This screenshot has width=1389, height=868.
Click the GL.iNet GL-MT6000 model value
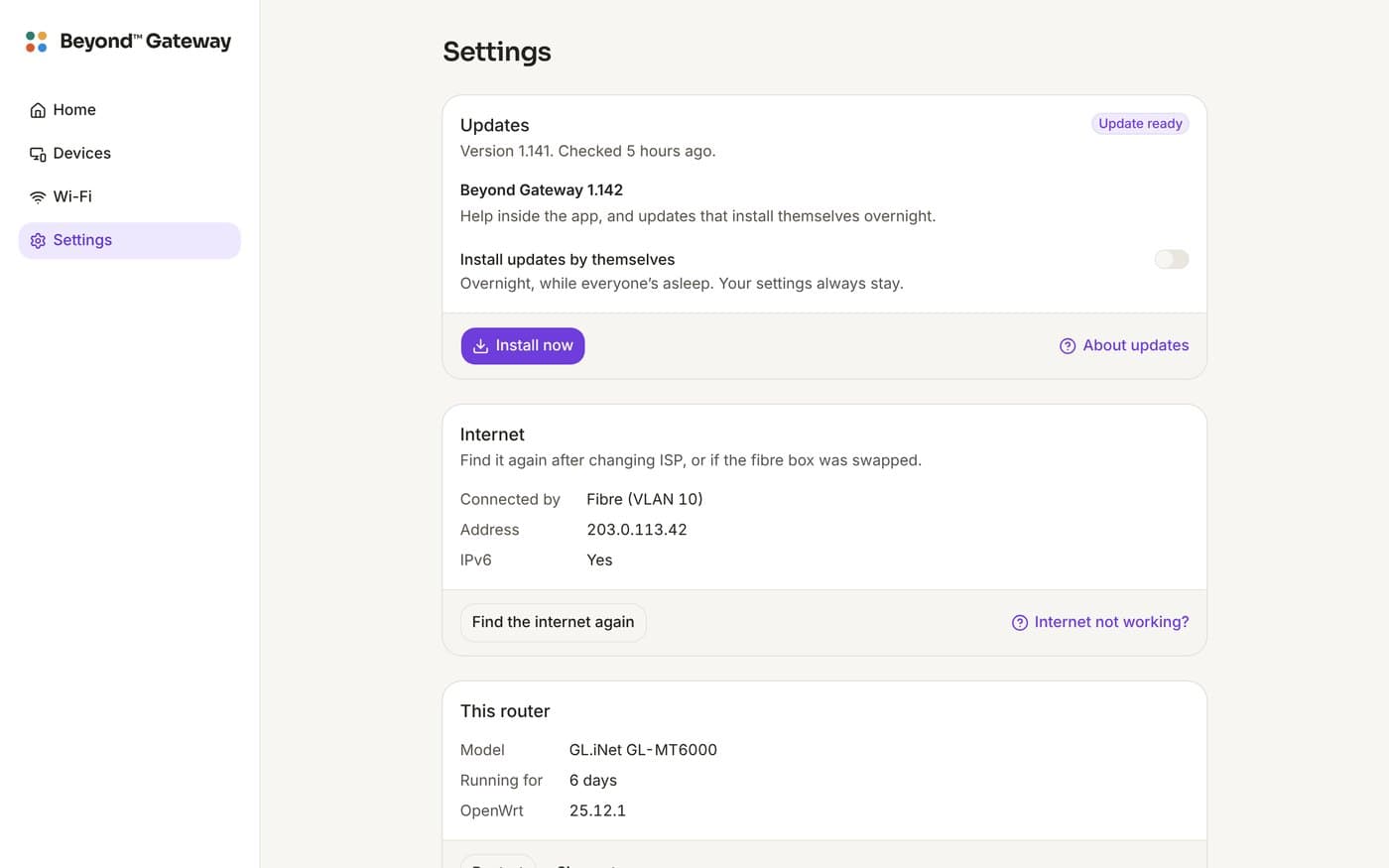(643, 750)
